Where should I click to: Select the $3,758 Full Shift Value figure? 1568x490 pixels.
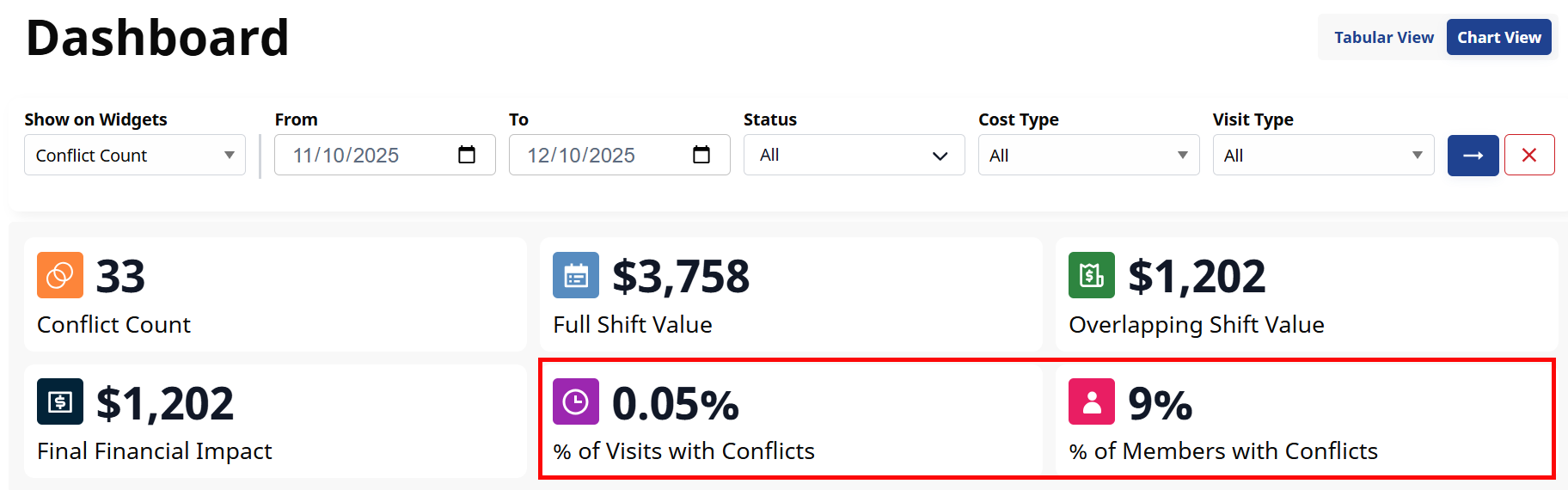681,277
